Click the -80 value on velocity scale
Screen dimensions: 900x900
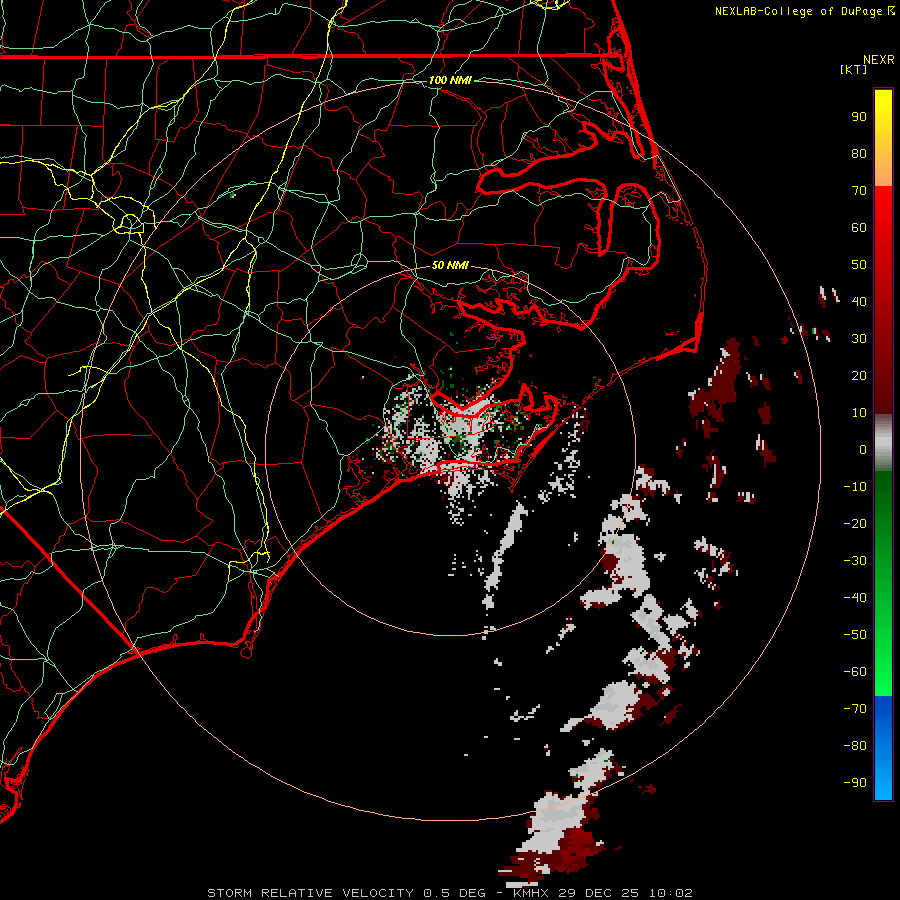click(x=855, y=746)
